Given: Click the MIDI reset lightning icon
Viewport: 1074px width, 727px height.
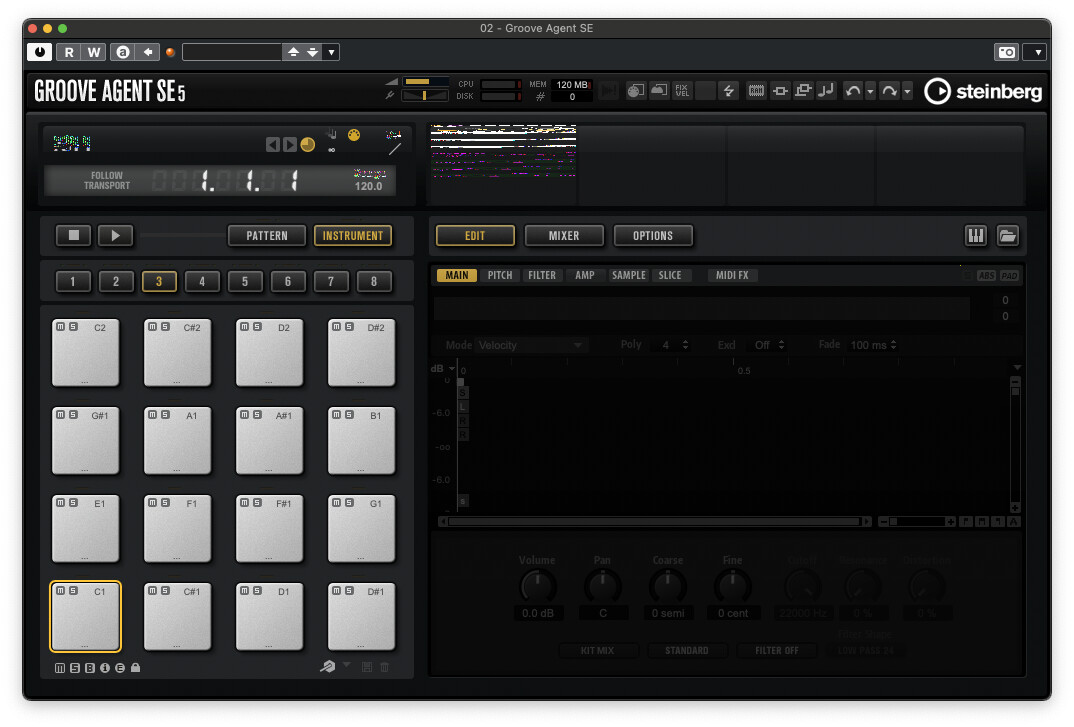Looking at the screenshot, I should [728, 90].
